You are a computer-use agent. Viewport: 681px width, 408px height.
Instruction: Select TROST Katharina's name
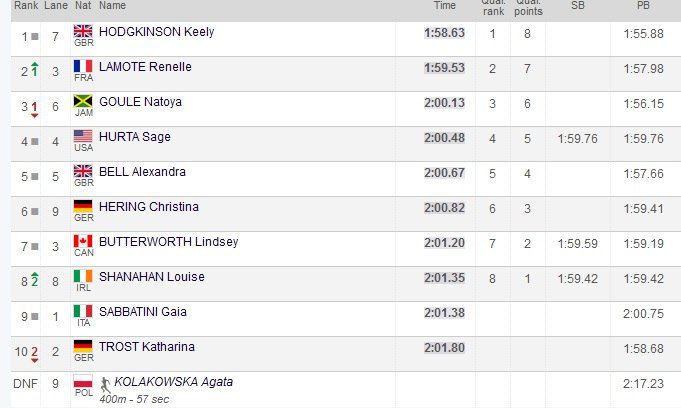pos(146,347)
